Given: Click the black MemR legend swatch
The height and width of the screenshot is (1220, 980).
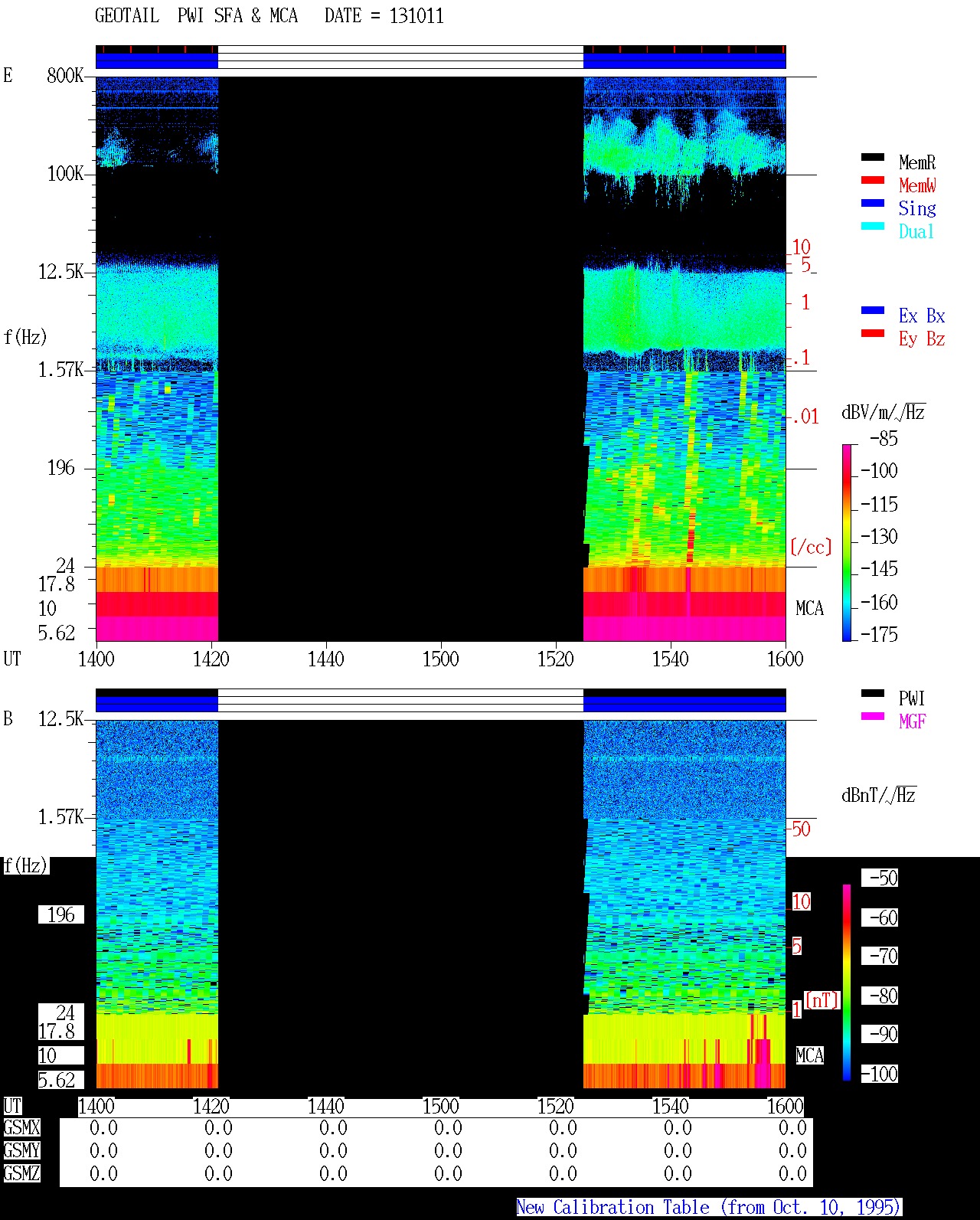Looking at the screenshot, I should pyautogui.click(x=872, y=158).
